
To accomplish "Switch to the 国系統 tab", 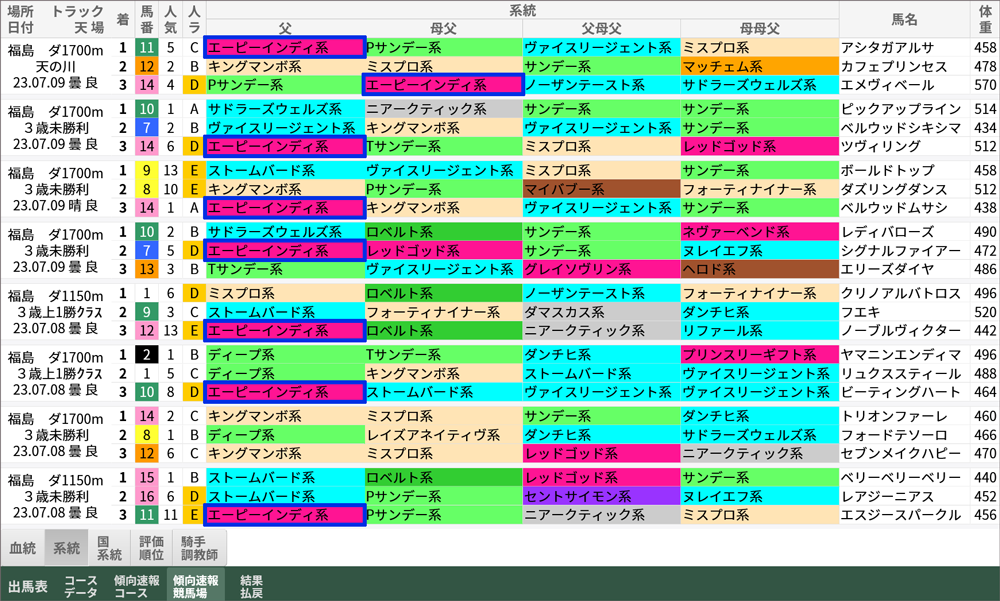I will pos(109,548).
